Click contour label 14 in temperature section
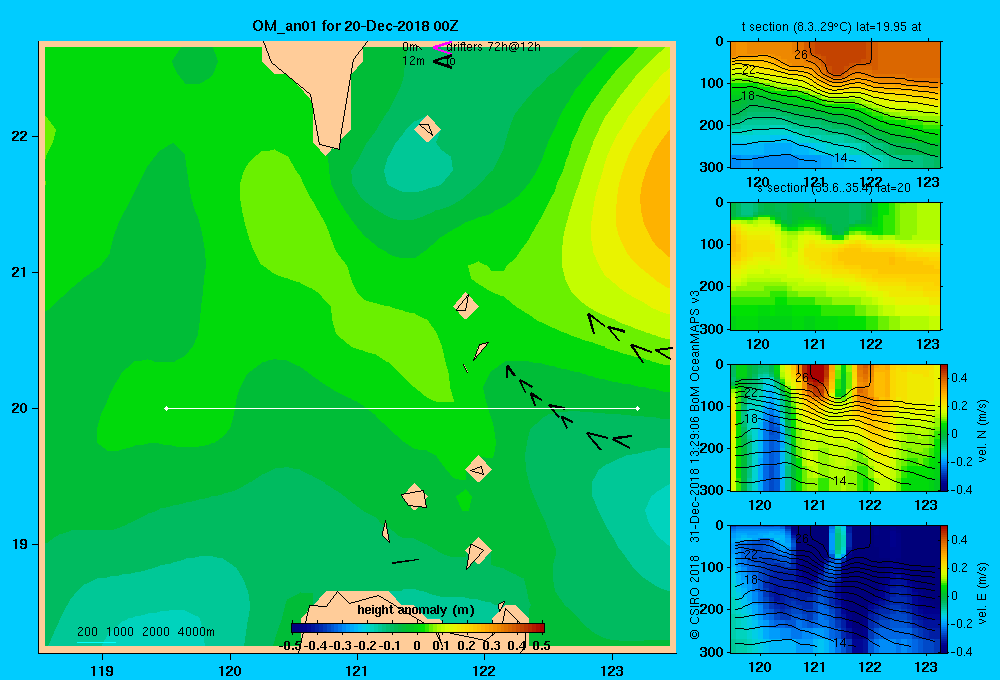The image size is (1000, 680). click(841, 158)
